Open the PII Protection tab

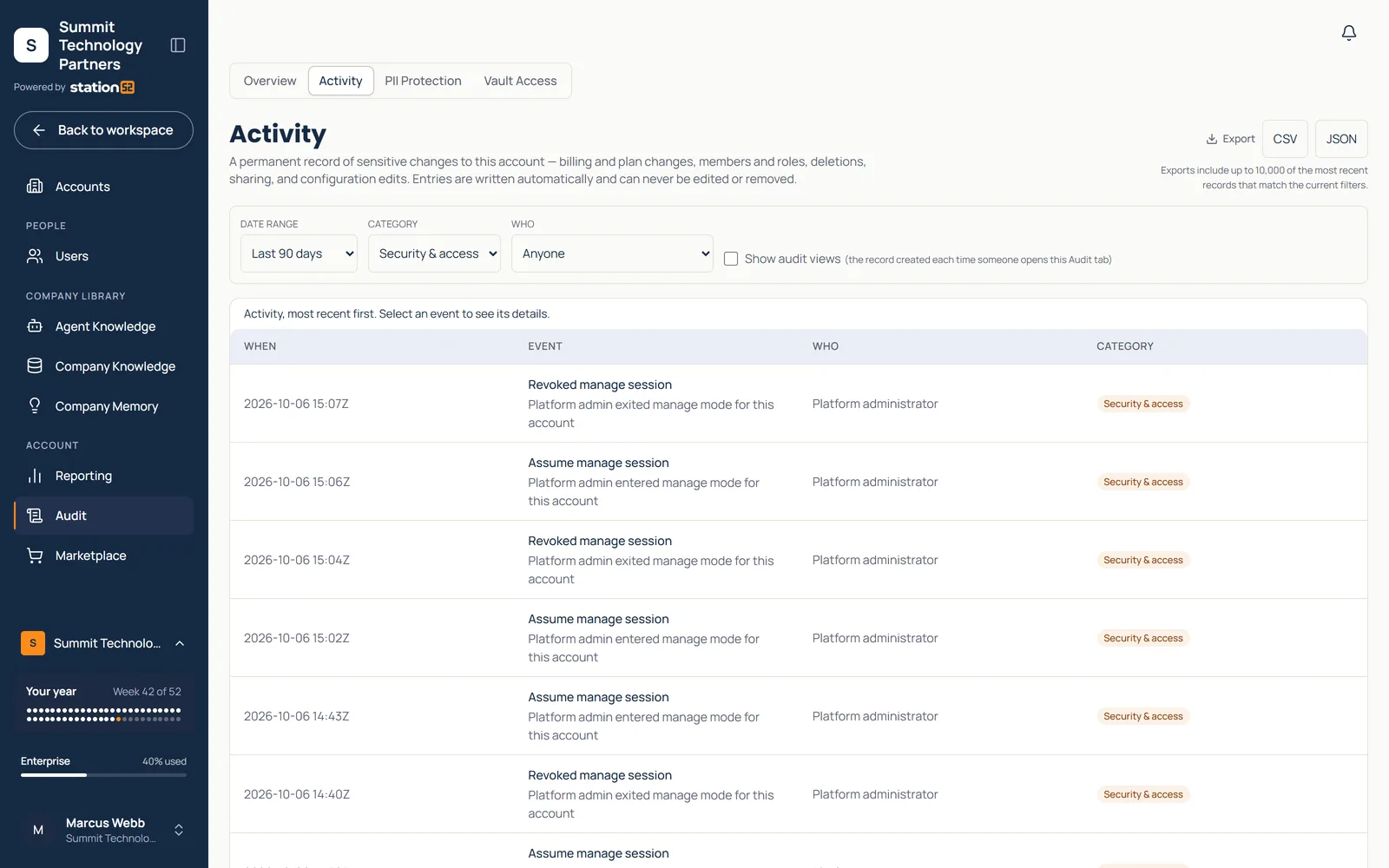point(423,81)
